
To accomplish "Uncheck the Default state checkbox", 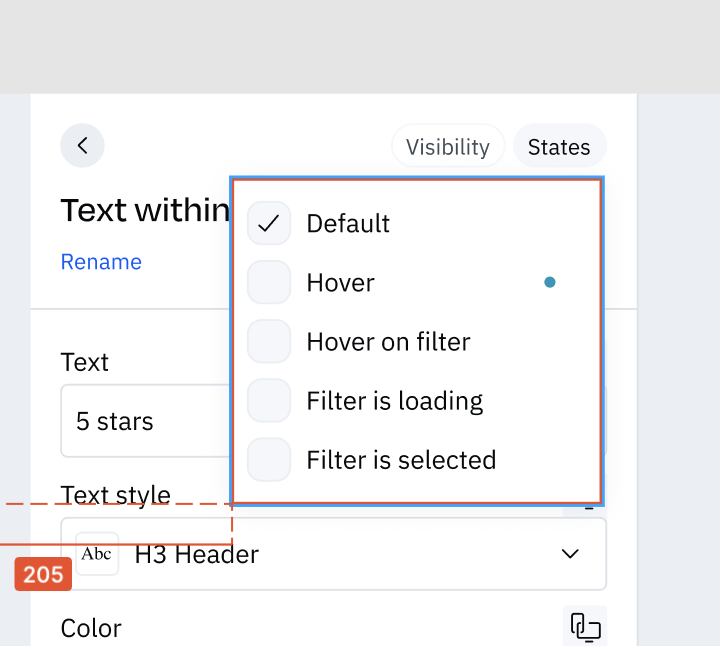I will 269,223.
